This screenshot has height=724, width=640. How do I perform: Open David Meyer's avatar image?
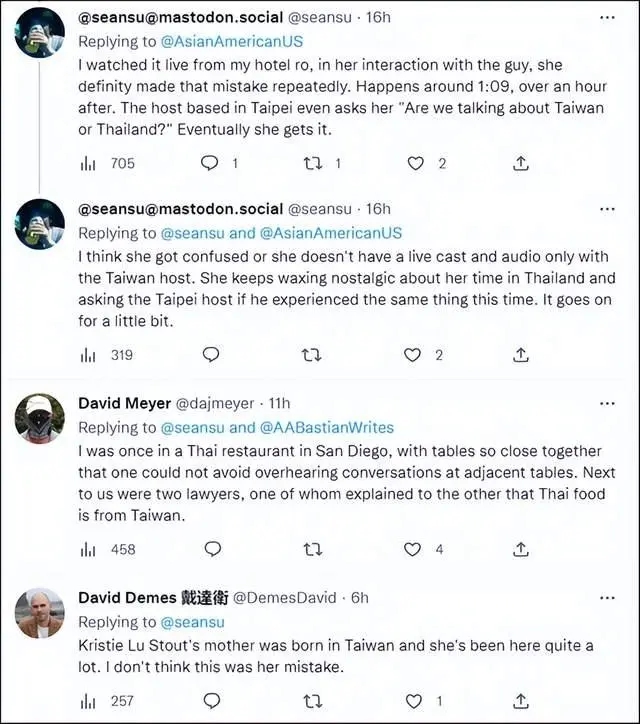tap(40, 420)
